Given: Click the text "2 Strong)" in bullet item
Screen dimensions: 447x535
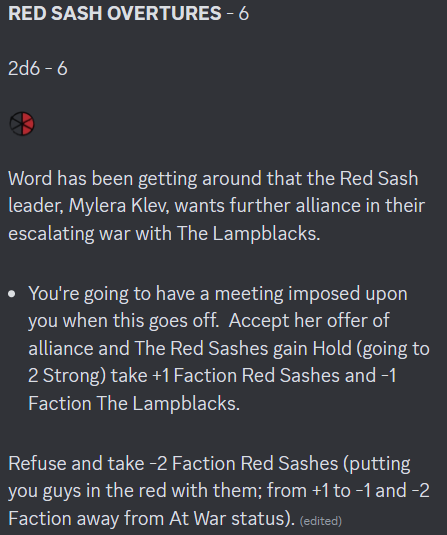Looking at the screenshot, I should point(67,376).
